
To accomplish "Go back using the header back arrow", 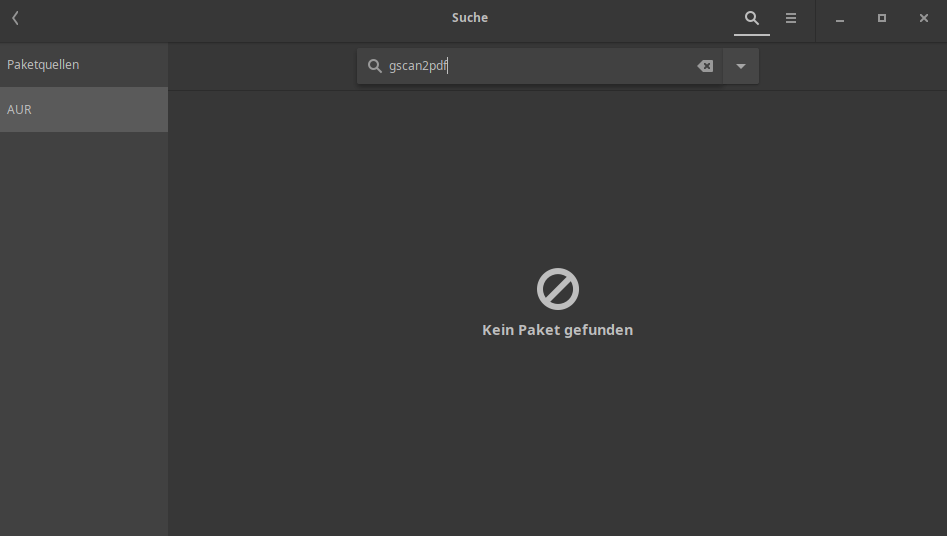I will coord(16,18).
